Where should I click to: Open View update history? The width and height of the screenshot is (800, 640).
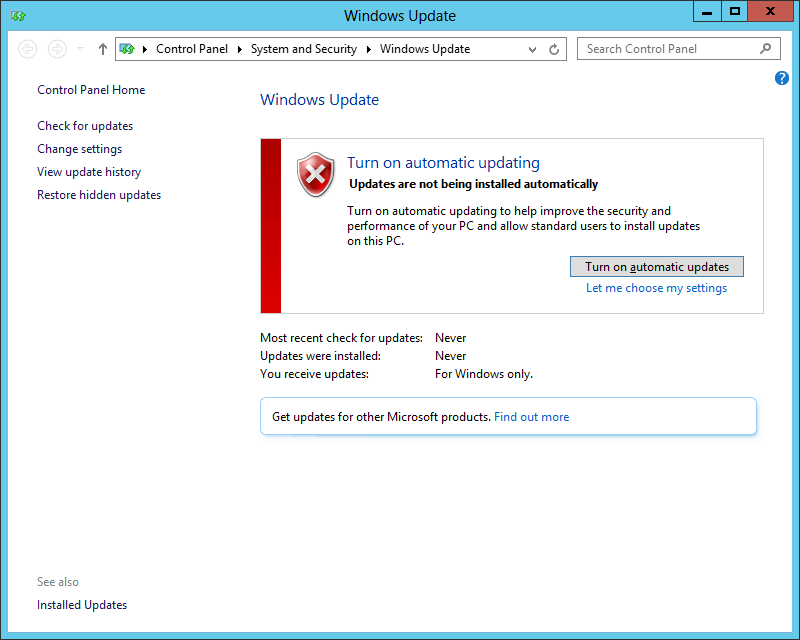coord(89,172)
